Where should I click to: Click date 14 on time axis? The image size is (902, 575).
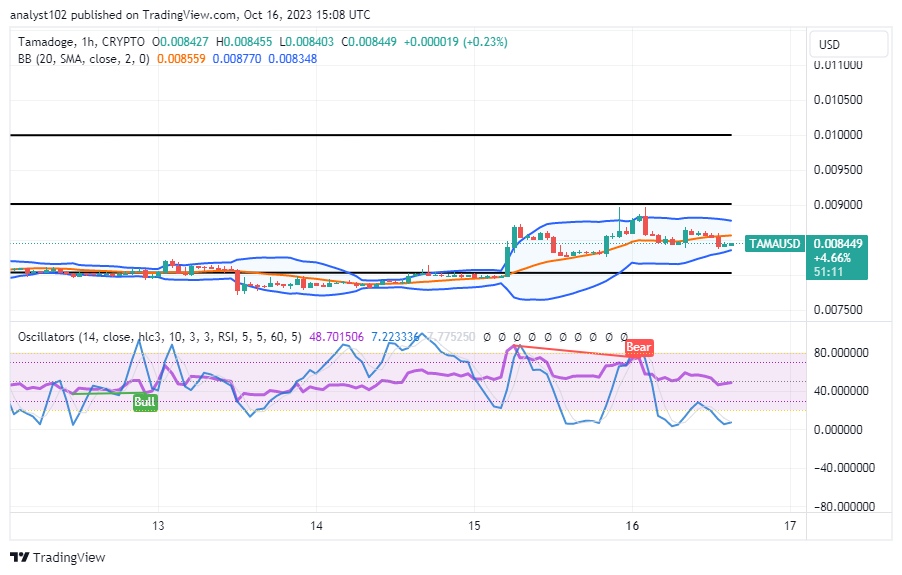tap(316, 526)
